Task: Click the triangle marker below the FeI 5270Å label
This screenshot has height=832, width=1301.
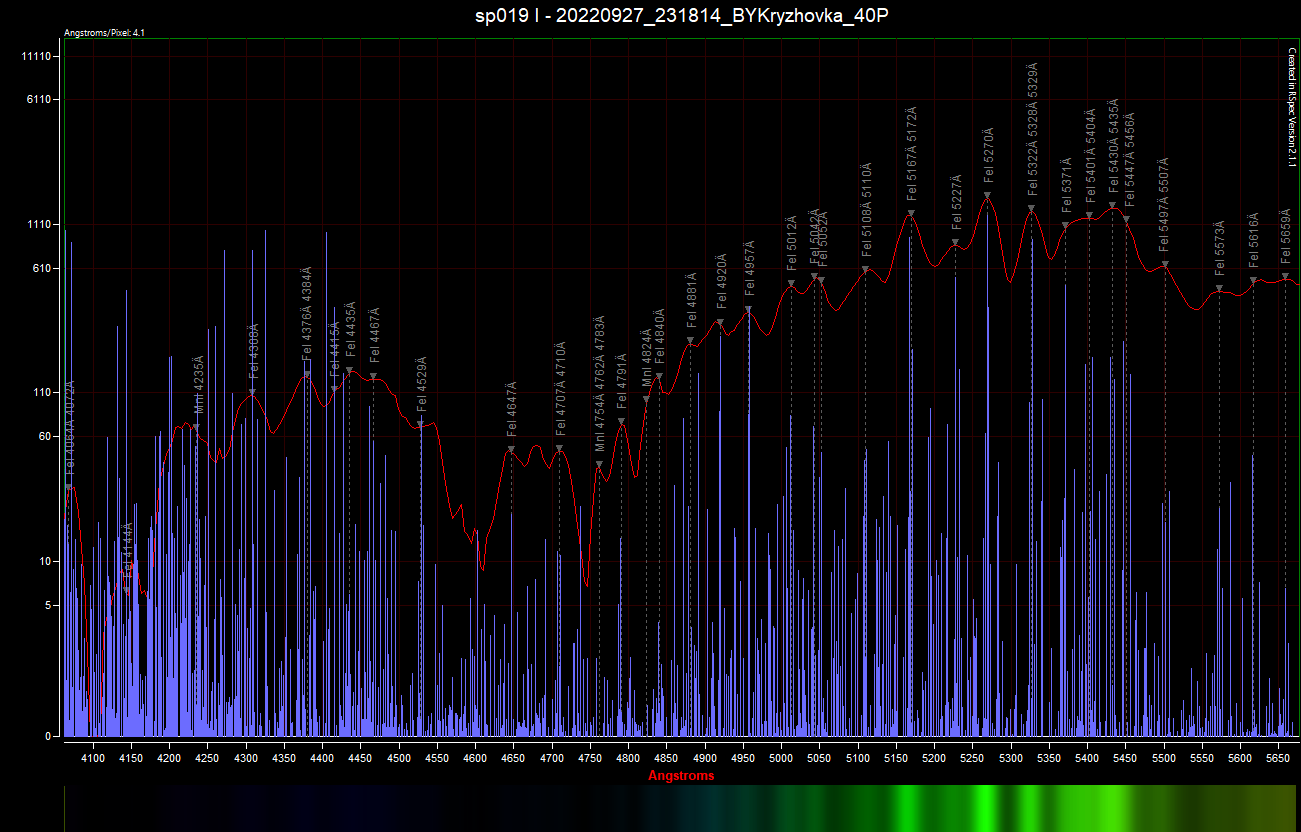Action: tap(988, 196)
